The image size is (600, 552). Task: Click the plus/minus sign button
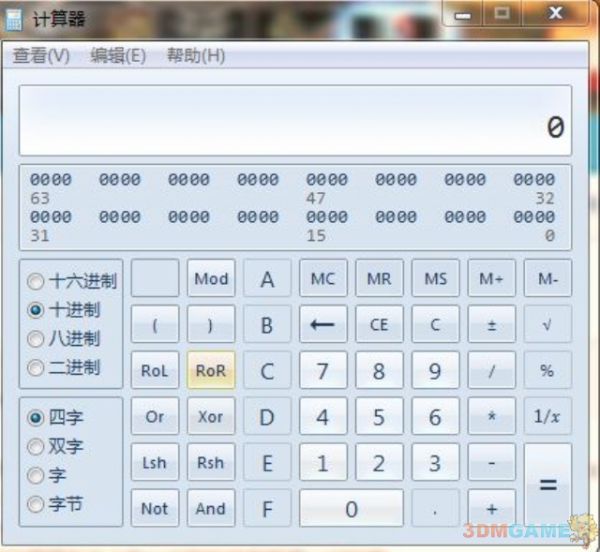point(491,324)
